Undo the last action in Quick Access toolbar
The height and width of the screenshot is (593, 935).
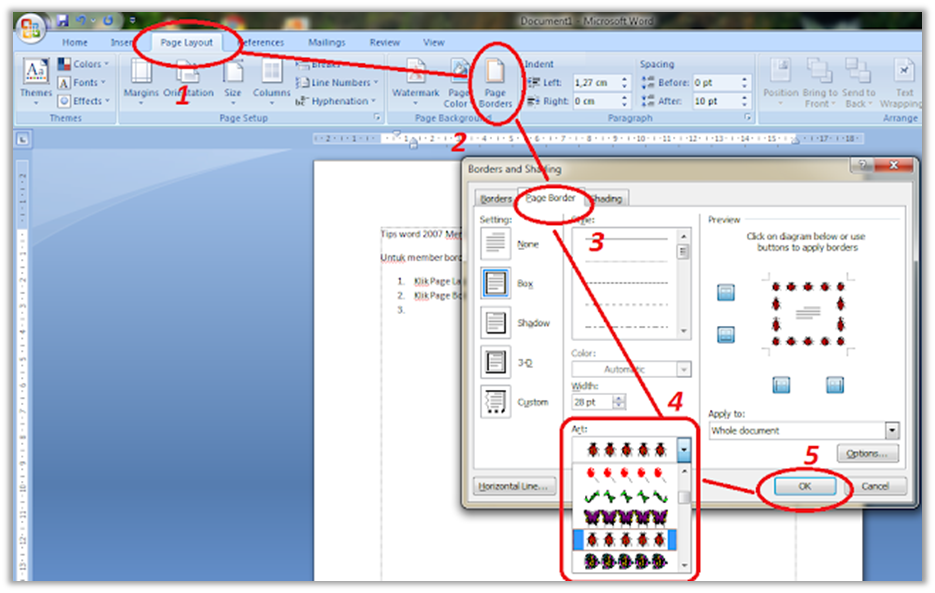81,21
